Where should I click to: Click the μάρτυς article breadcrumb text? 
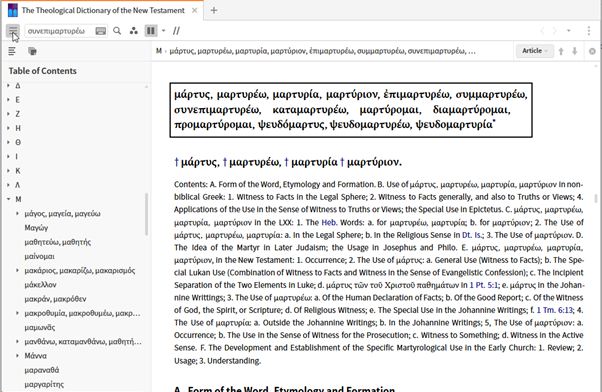coord(322,51)
